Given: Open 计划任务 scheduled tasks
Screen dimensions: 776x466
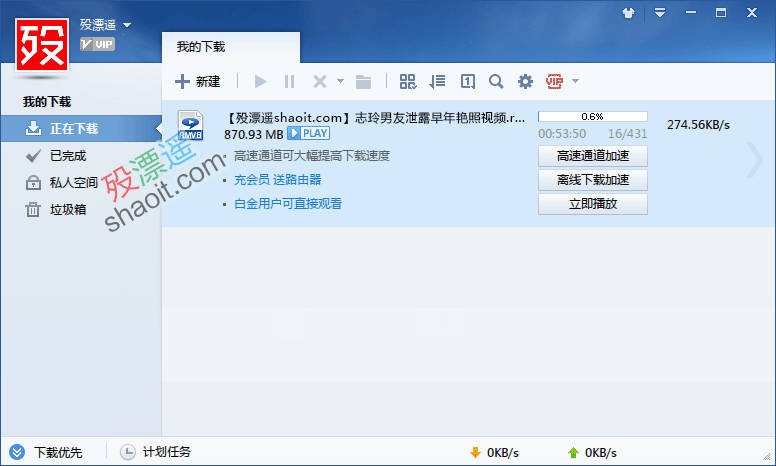Looking at the screenshot, I should 155,452.
